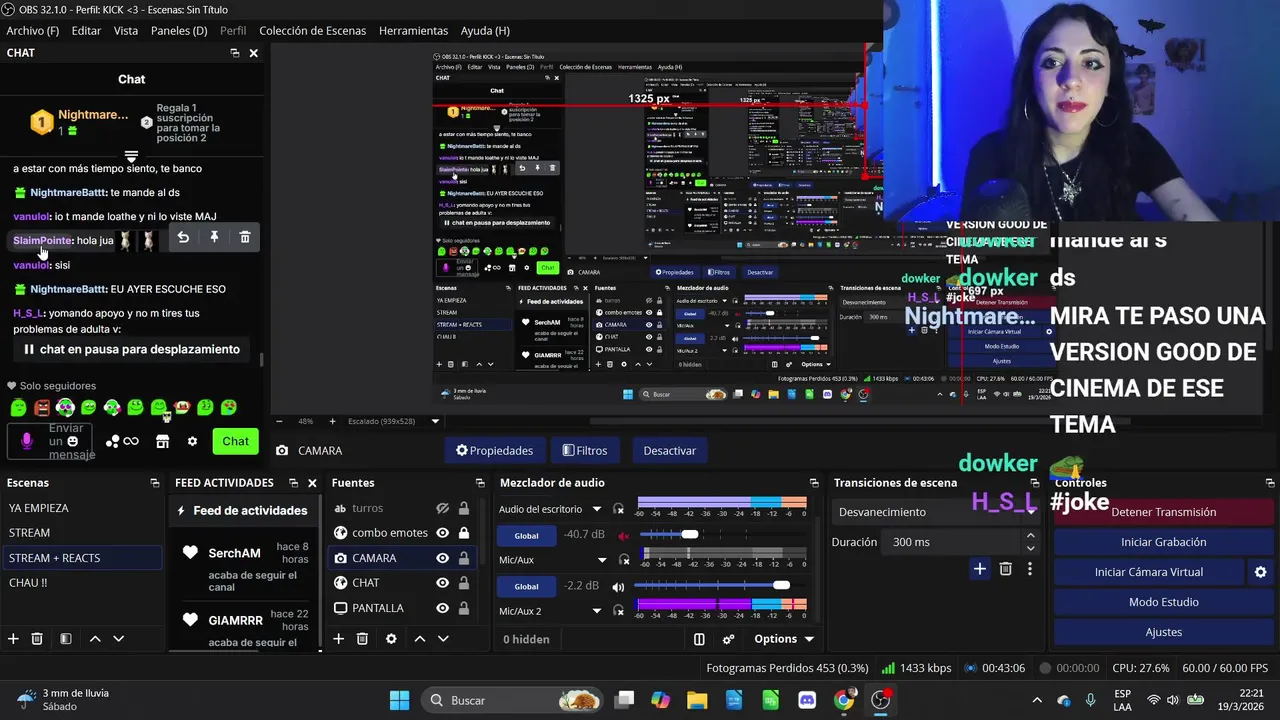Open transition properties three-dot menu

click(x=1029, y=569)
